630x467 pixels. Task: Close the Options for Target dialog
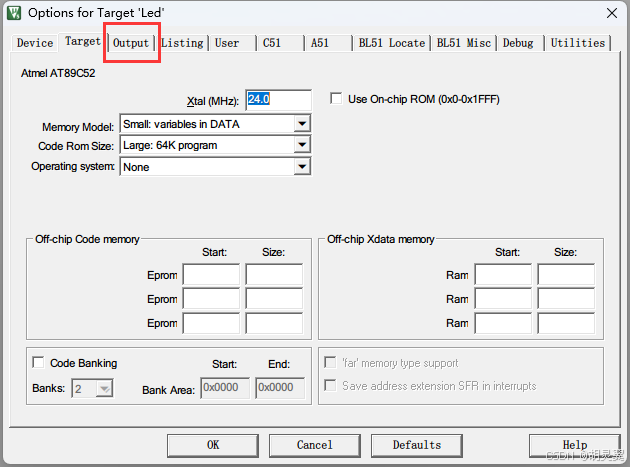(x=612, y=13)
